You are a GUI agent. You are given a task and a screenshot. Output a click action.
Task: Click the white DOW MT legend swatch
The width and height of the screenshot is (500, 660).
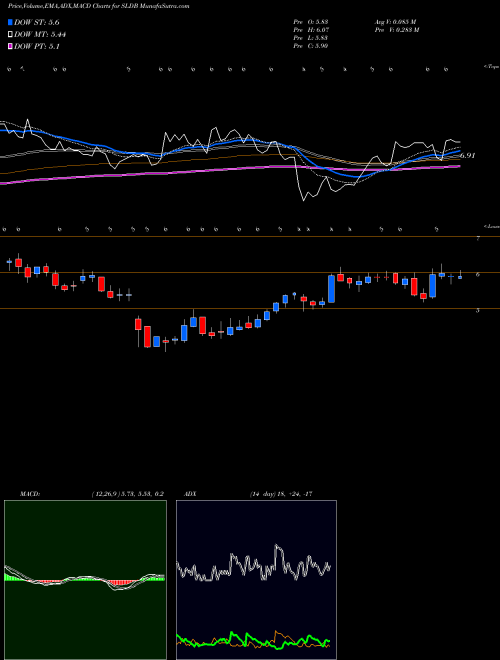[x=10, y=35]
